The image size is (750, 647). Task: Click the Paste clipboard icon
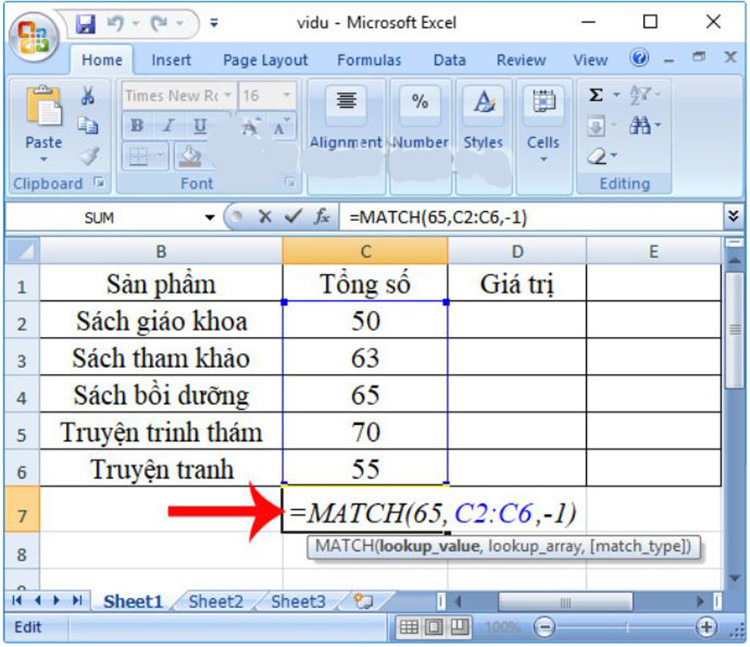(x=44, y=105)
